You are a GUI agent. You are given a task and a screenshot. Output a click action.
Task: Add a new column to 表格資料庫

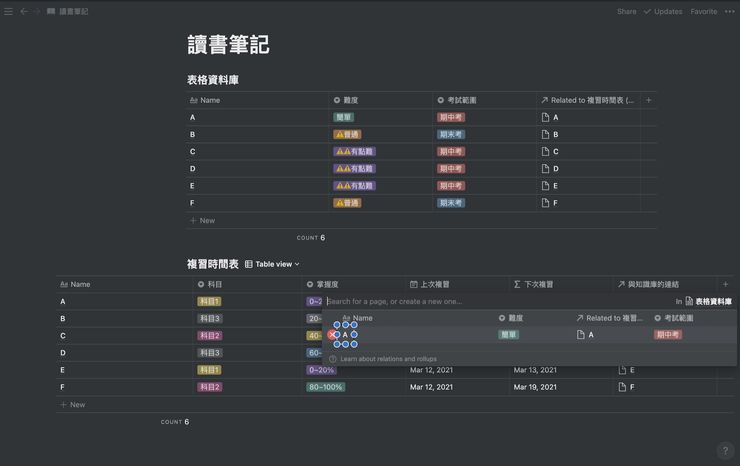[648, 100]
